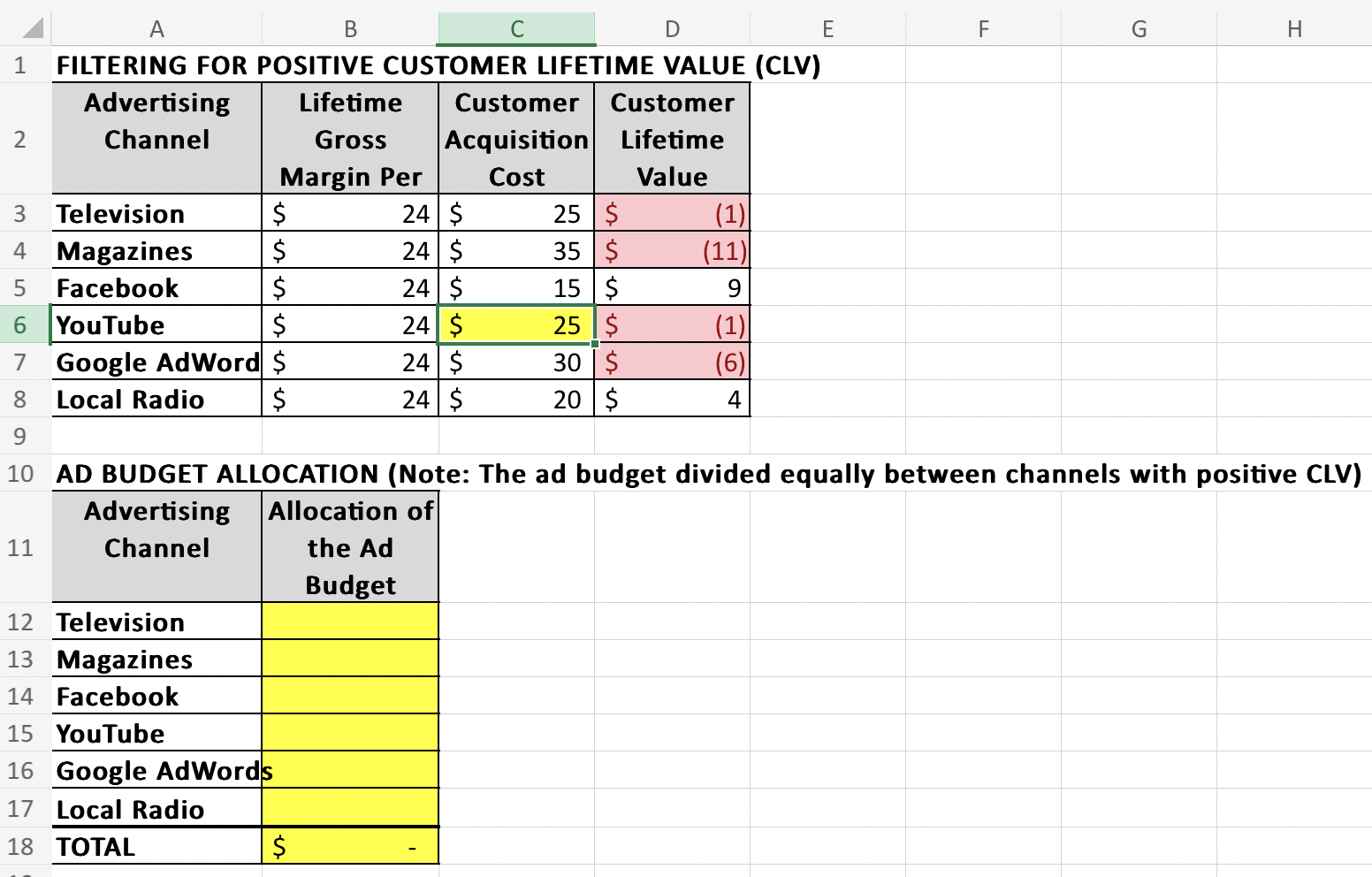Select the Television label in row 12

(x=156, y=622)
